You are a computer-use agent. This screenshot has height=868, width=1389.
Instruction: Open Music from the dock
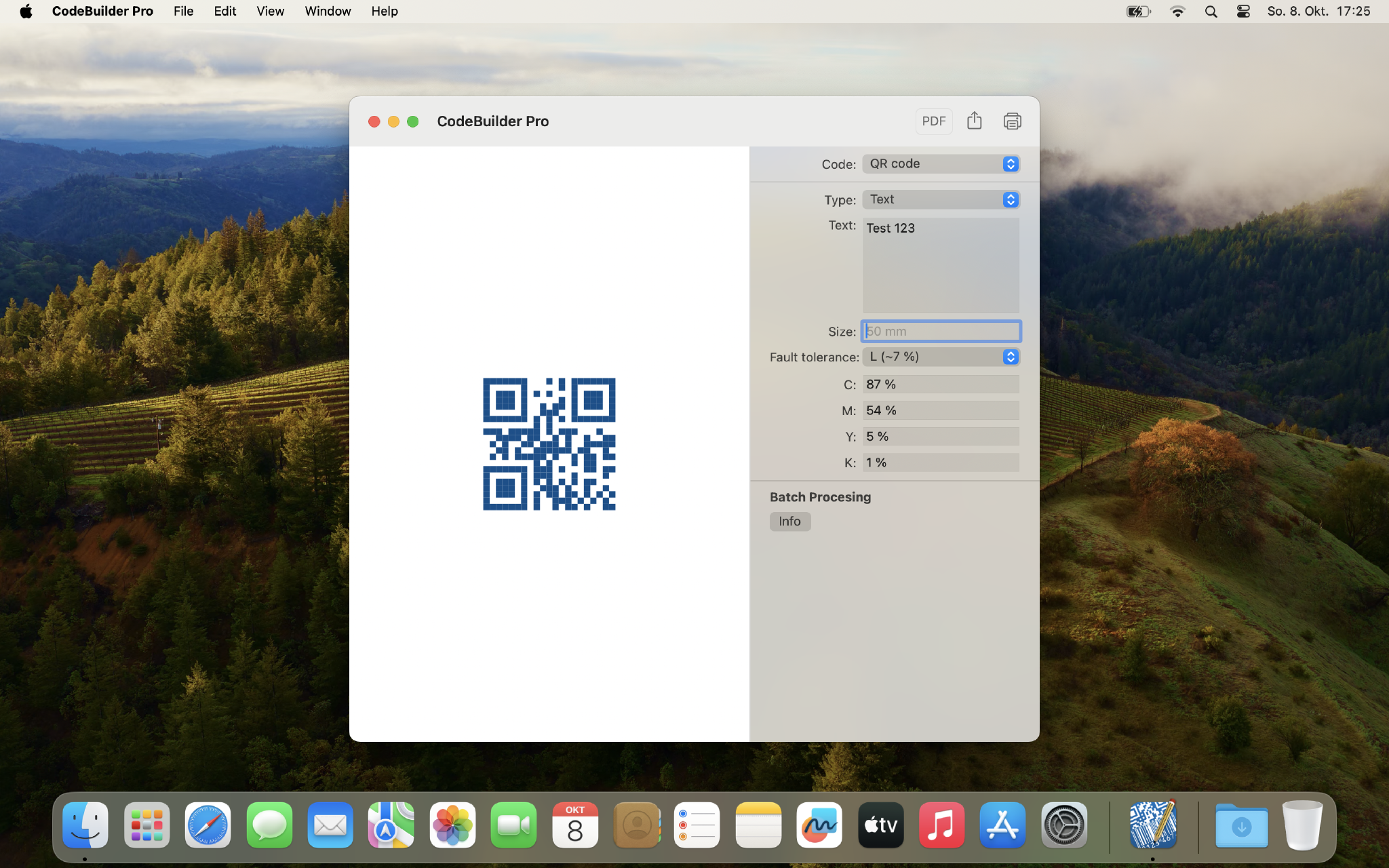point(941,825)
